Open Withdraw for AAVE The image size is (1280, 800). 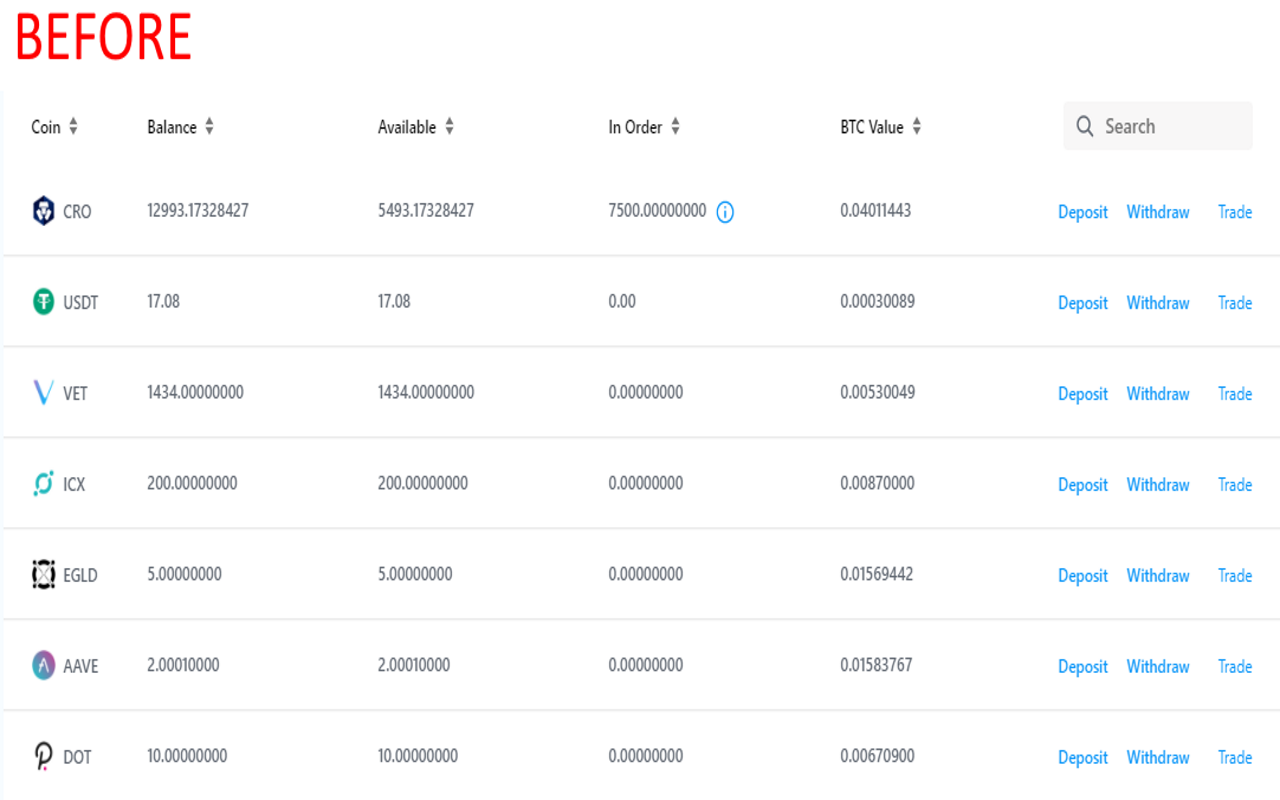1158,667
